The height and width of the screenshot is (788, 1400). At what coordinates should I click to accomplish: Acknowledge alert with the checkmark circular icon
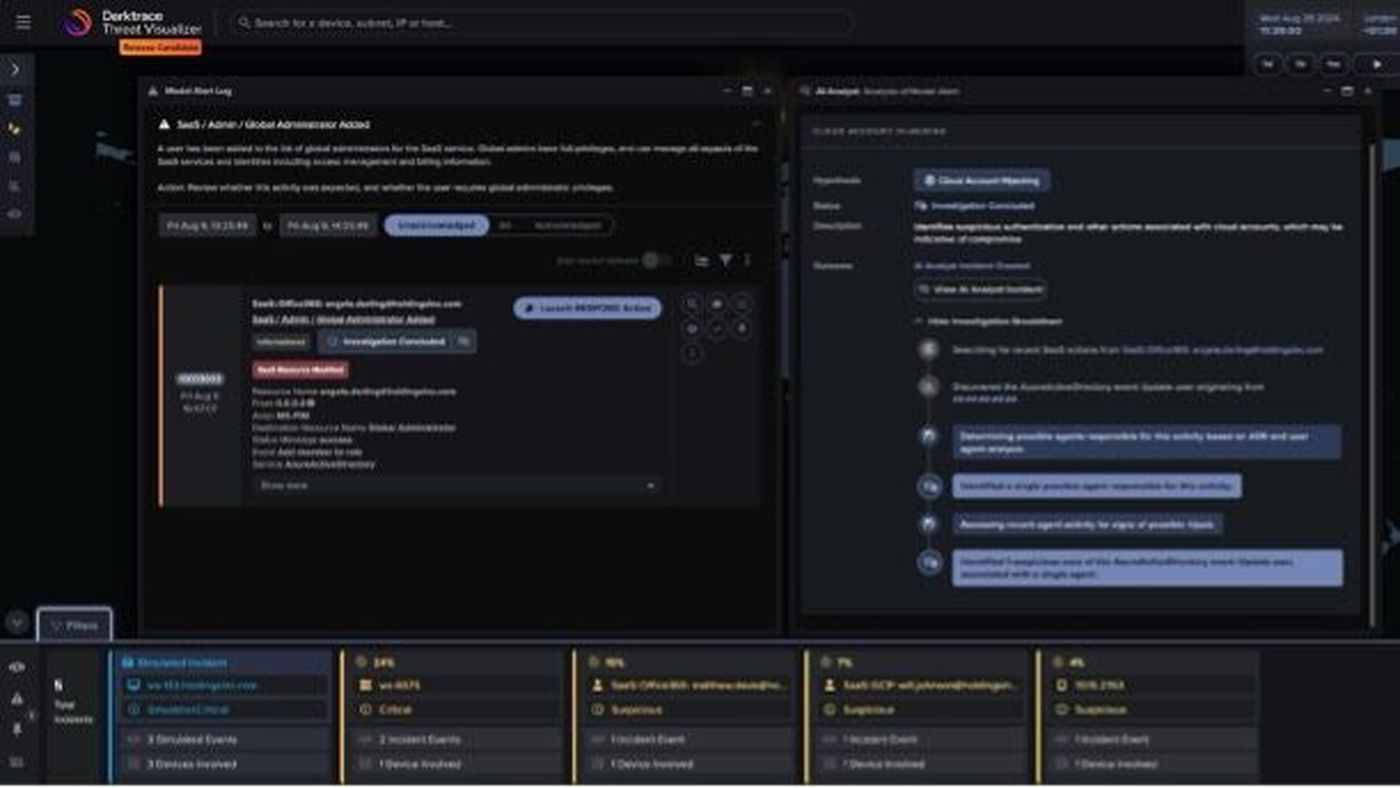click(717, 328)
